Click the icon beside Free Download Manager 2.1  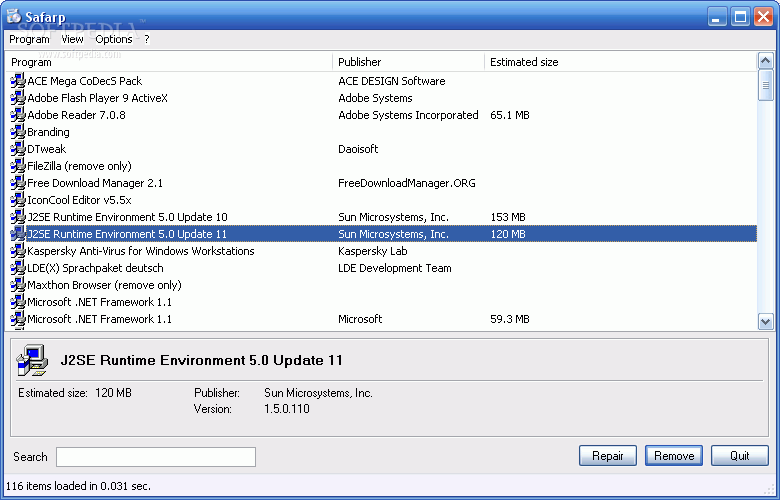point(18,183)
